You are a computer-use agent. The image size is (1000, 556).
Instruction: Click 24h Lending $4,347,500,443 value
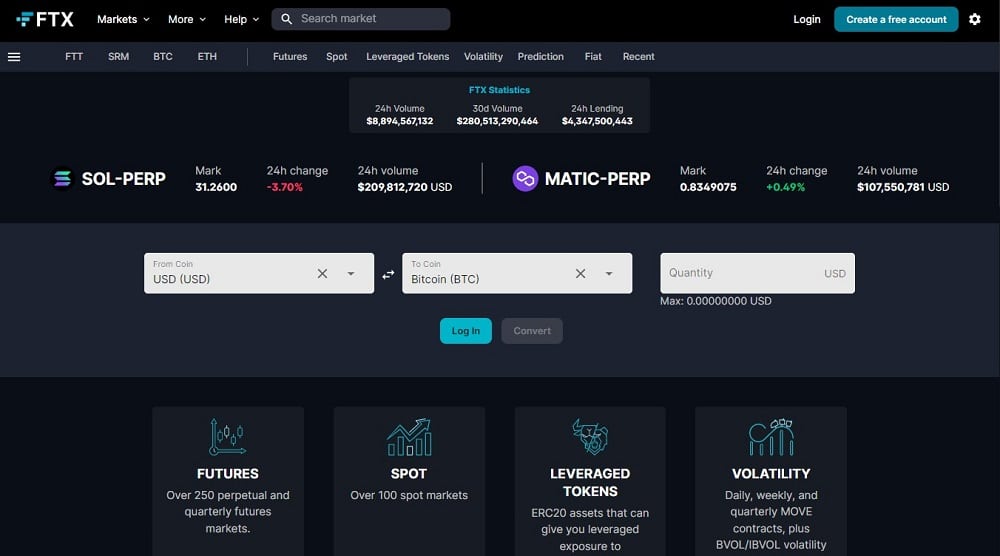[597, 121]
